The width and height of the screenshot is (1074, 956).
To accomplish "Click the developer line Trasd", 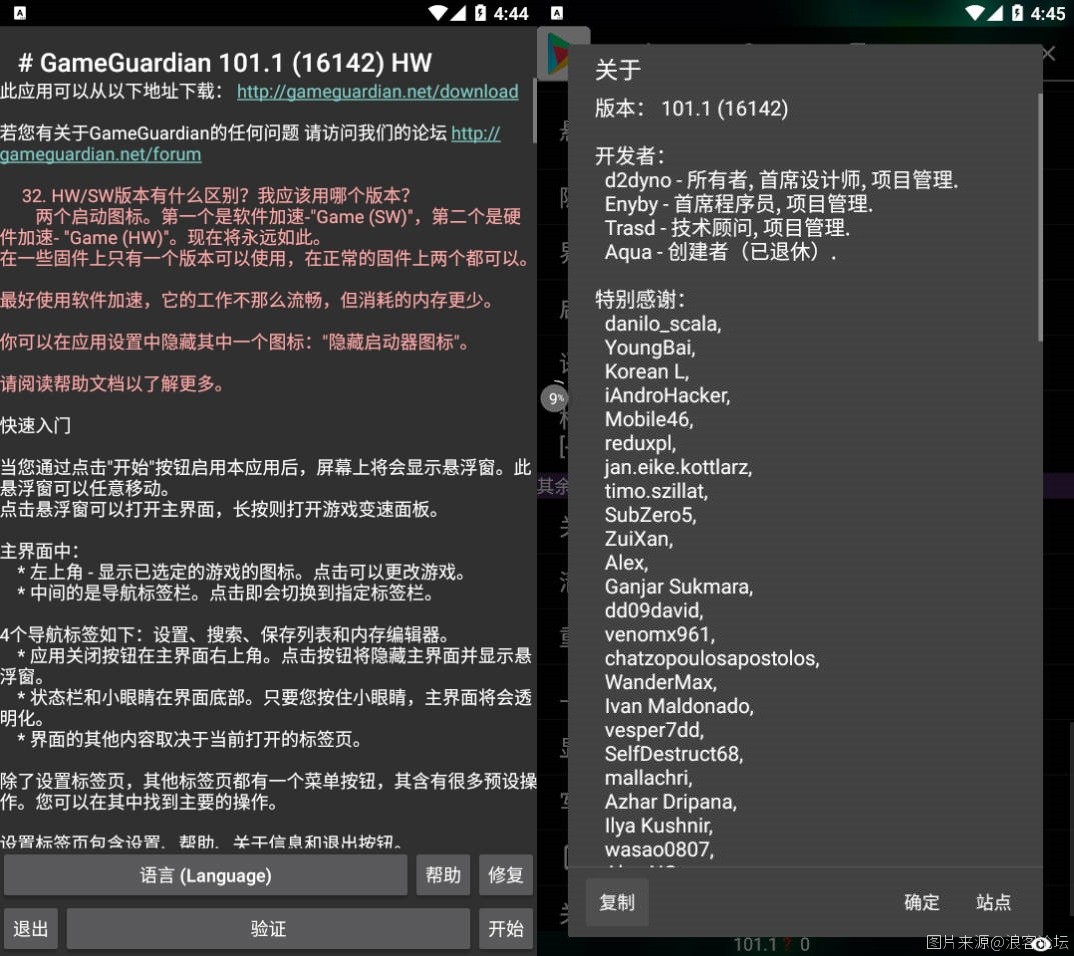I will 727,228.
